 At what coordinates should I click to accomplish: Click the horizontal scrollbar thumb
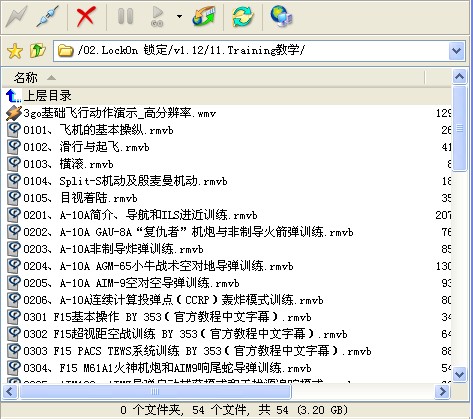(155, 392)
